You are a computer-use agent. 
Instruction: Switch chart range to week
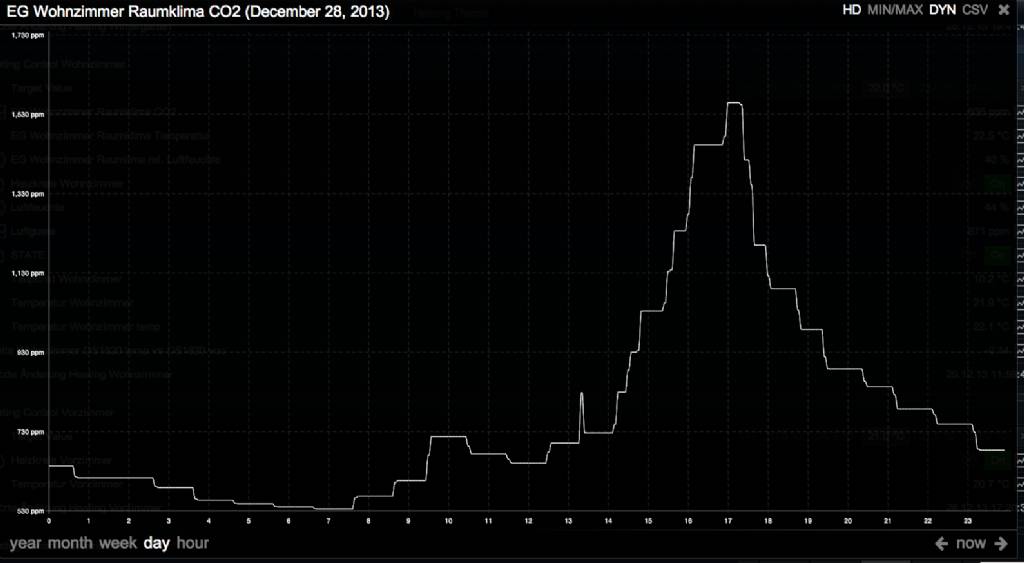pos(118,544)
